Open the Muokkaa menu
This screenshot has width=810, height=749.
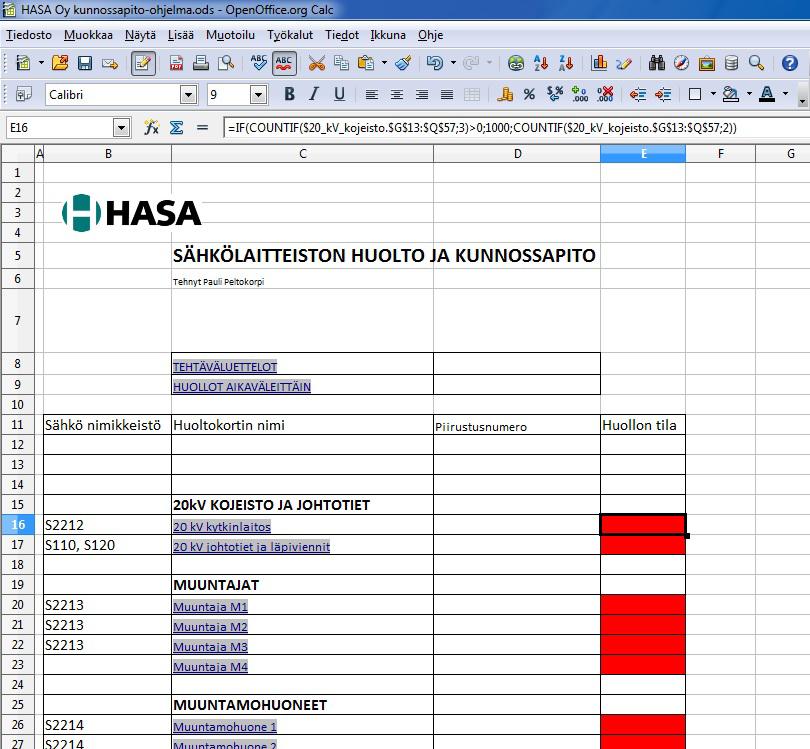[x=88, y=35]
